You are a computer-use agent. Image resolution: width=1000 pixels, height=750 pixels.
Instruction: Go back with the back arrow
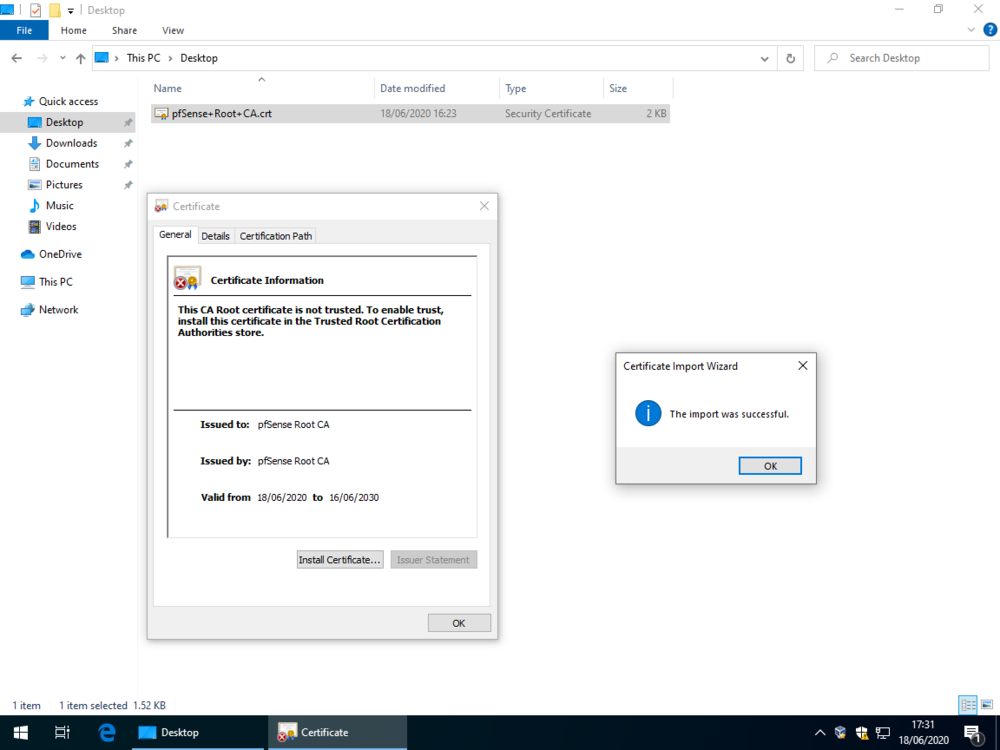click(17, 58)
